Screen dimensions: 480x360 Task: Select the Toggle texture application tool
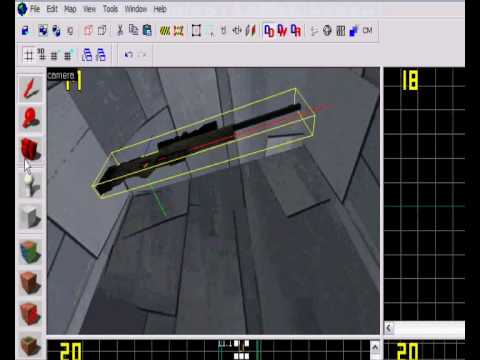click(30, 253)
